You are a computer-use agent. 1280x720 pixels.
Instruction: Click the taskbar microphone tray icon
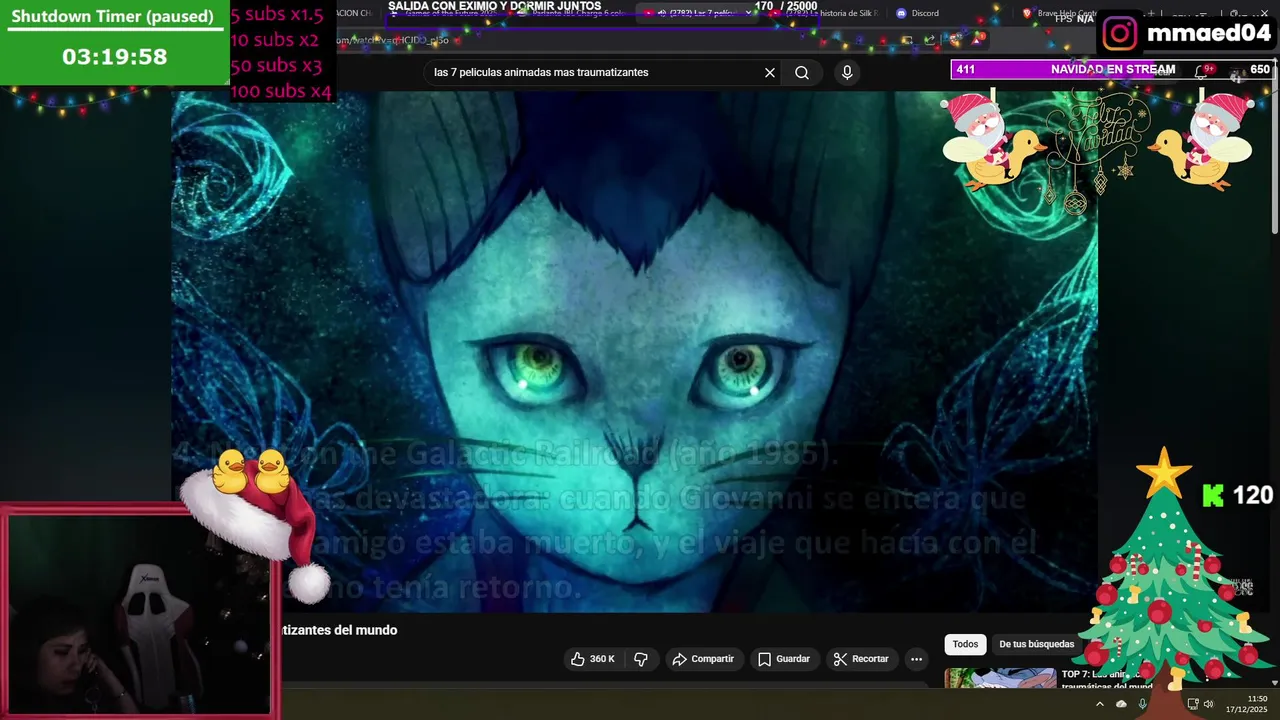[1142, 704]
